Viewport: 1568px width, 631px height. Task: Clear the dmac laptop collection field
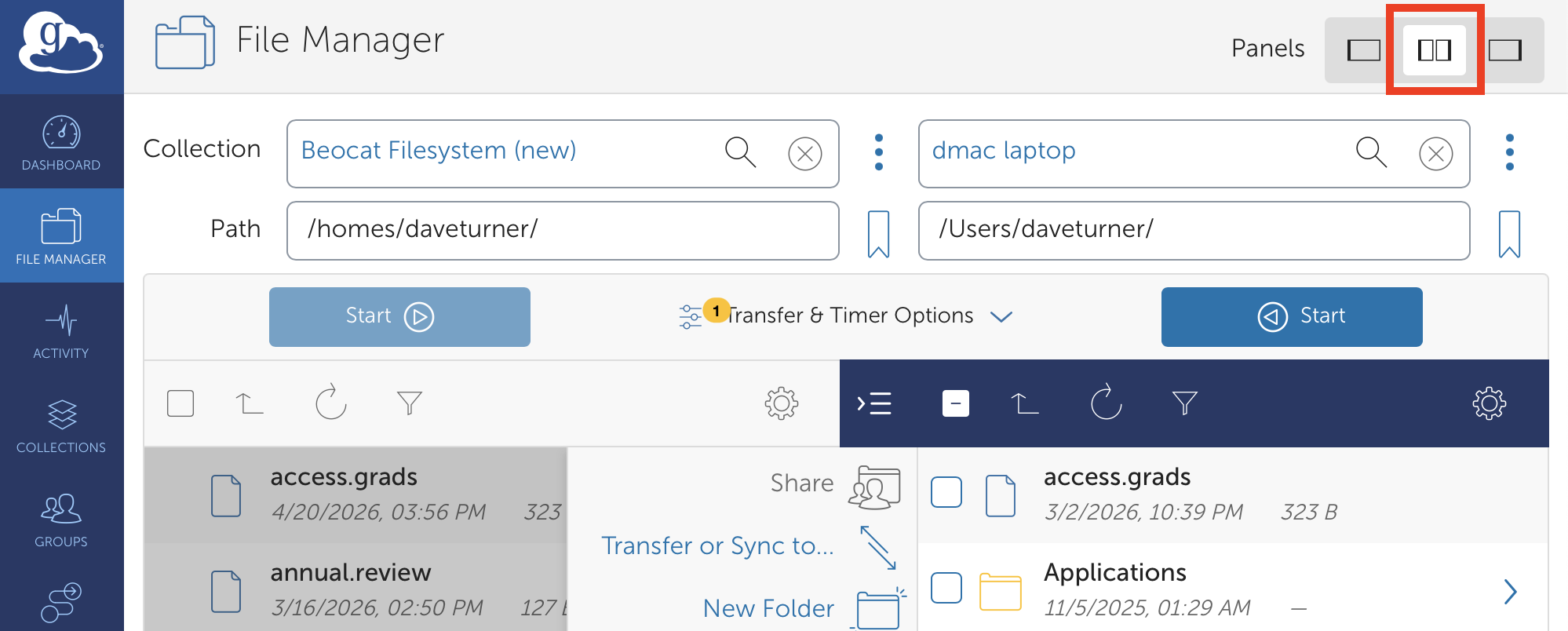1435,154
